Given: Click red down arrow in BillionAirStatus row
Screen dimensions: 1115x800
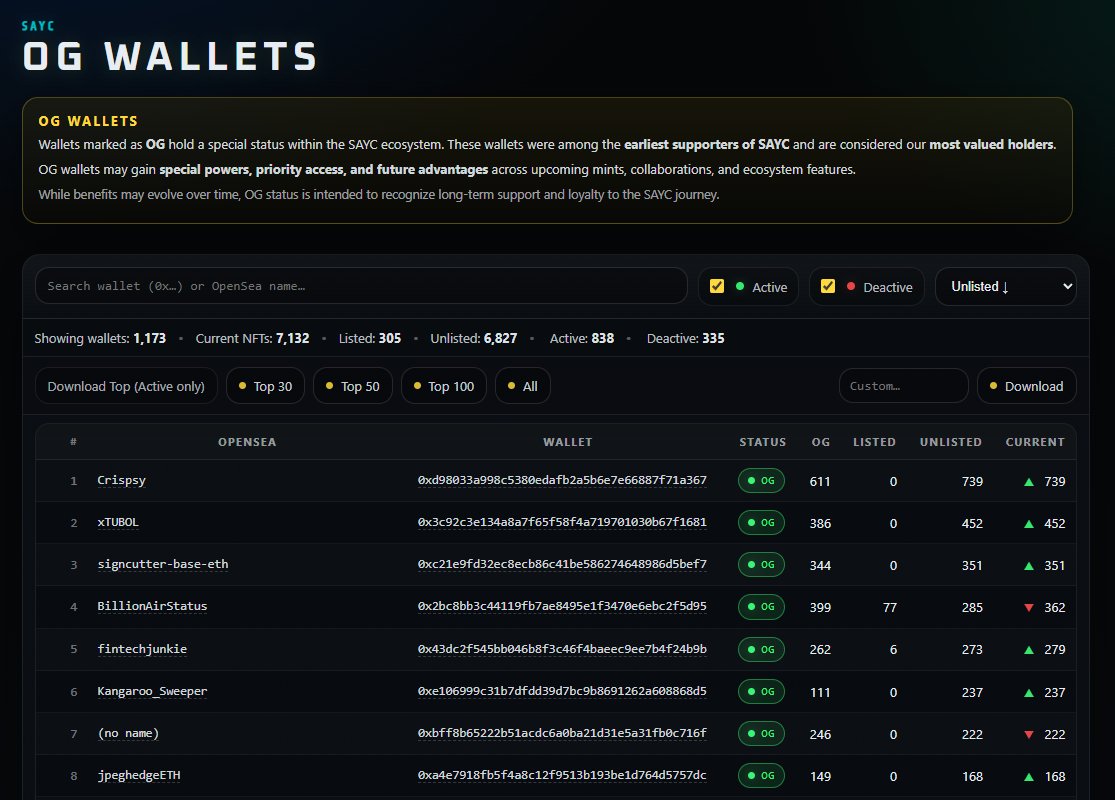Looking at the screenshot, I should pos(1028,607).
